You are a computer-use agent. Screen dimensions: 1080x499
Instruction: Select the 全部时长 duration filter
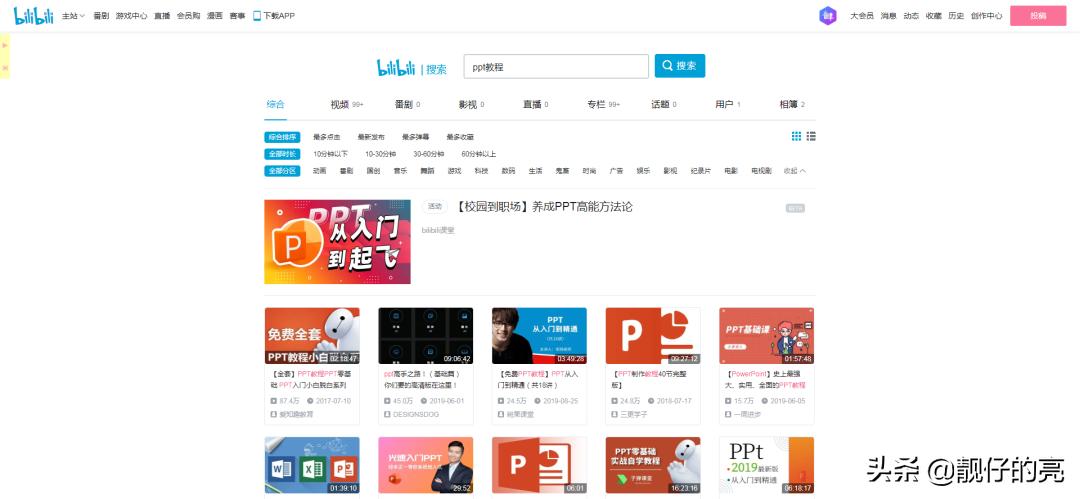point(282,154)
